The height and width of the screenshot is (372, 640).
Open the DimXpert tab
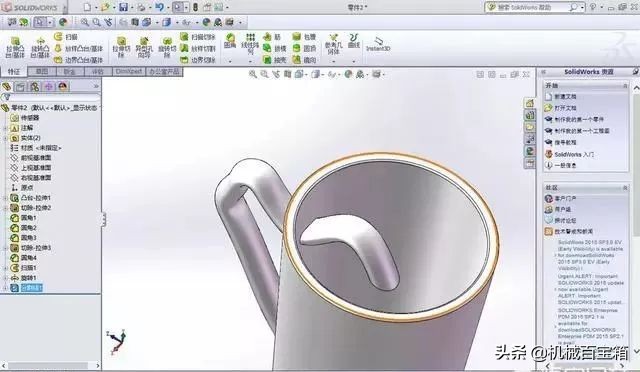click(129, 71)
